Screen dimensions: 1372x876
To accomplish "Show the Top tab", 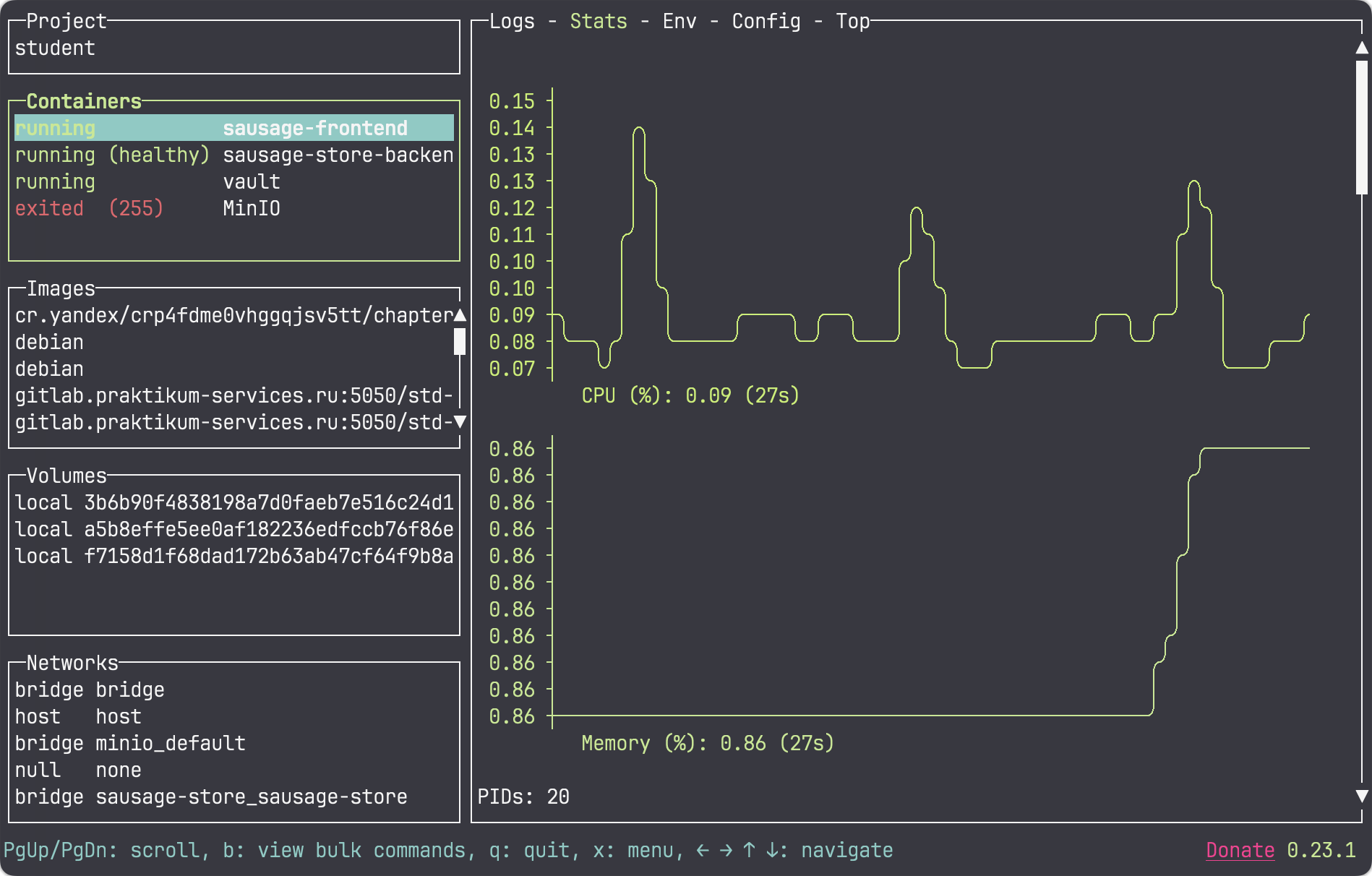I will [852, 22].
